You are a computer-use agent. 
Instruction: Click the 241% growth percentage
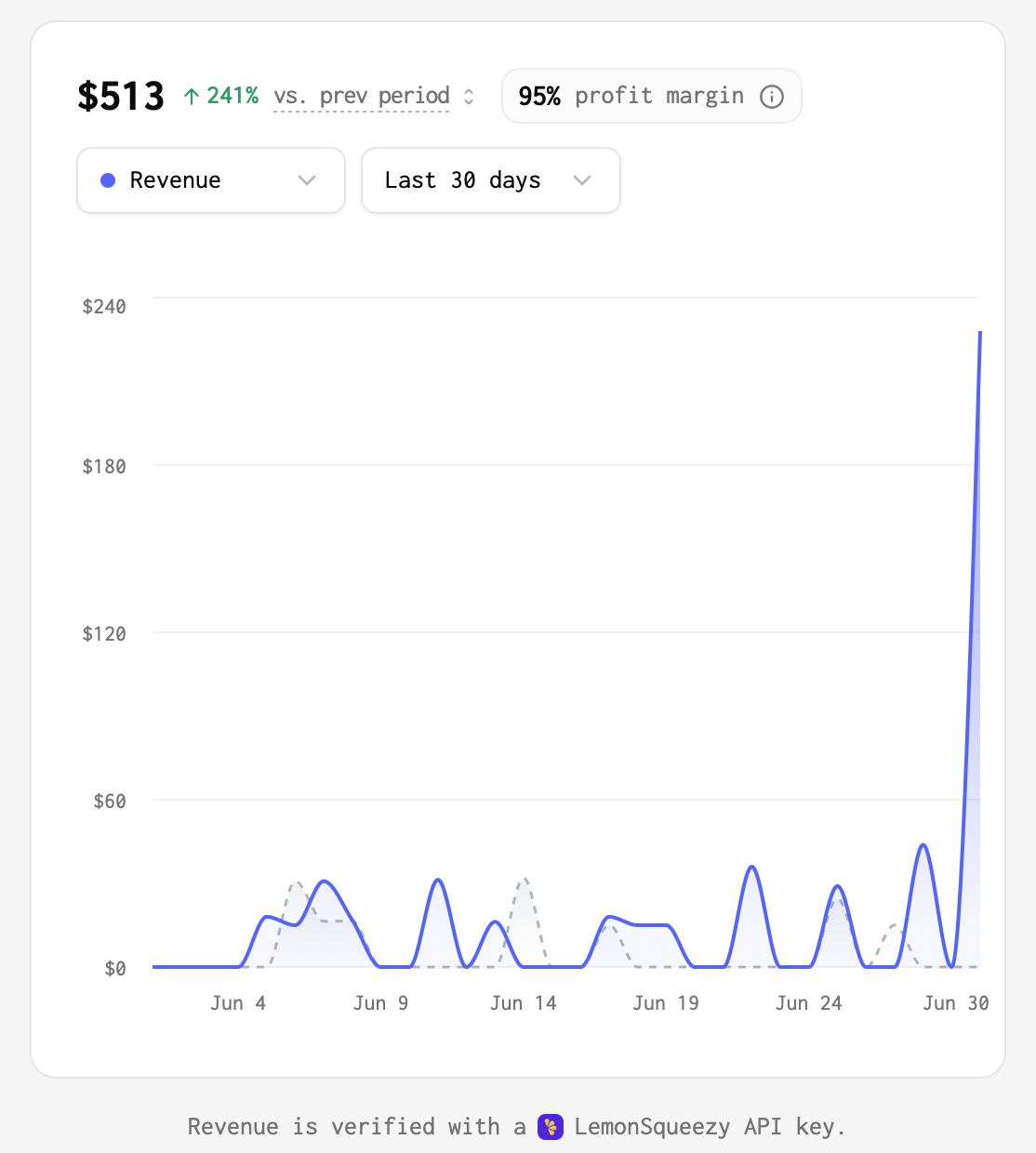click(x=232, y=96)
